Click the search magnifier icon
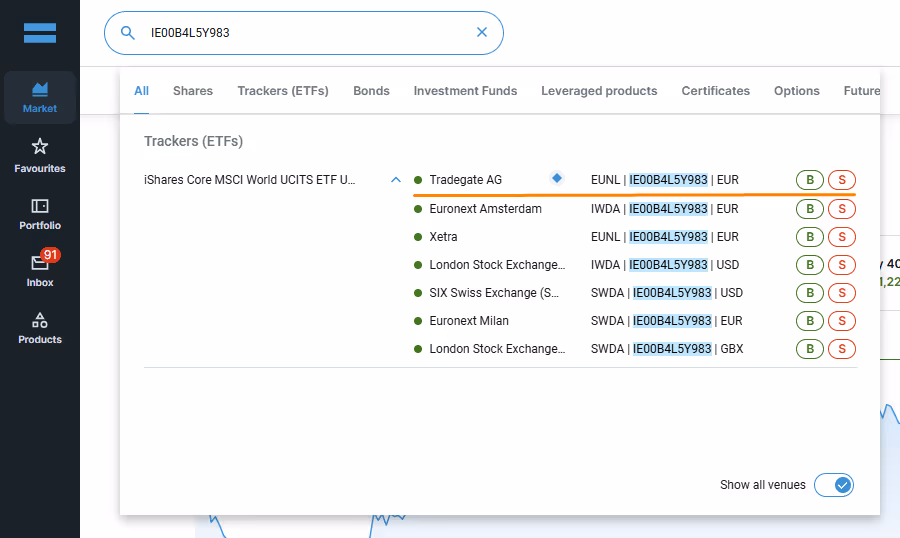 coord(127,33)
